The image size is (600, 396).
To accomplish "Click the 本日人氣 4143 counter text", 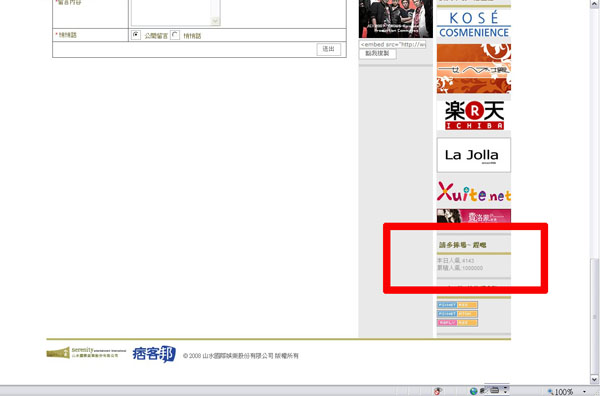I will tap(455, 261).
